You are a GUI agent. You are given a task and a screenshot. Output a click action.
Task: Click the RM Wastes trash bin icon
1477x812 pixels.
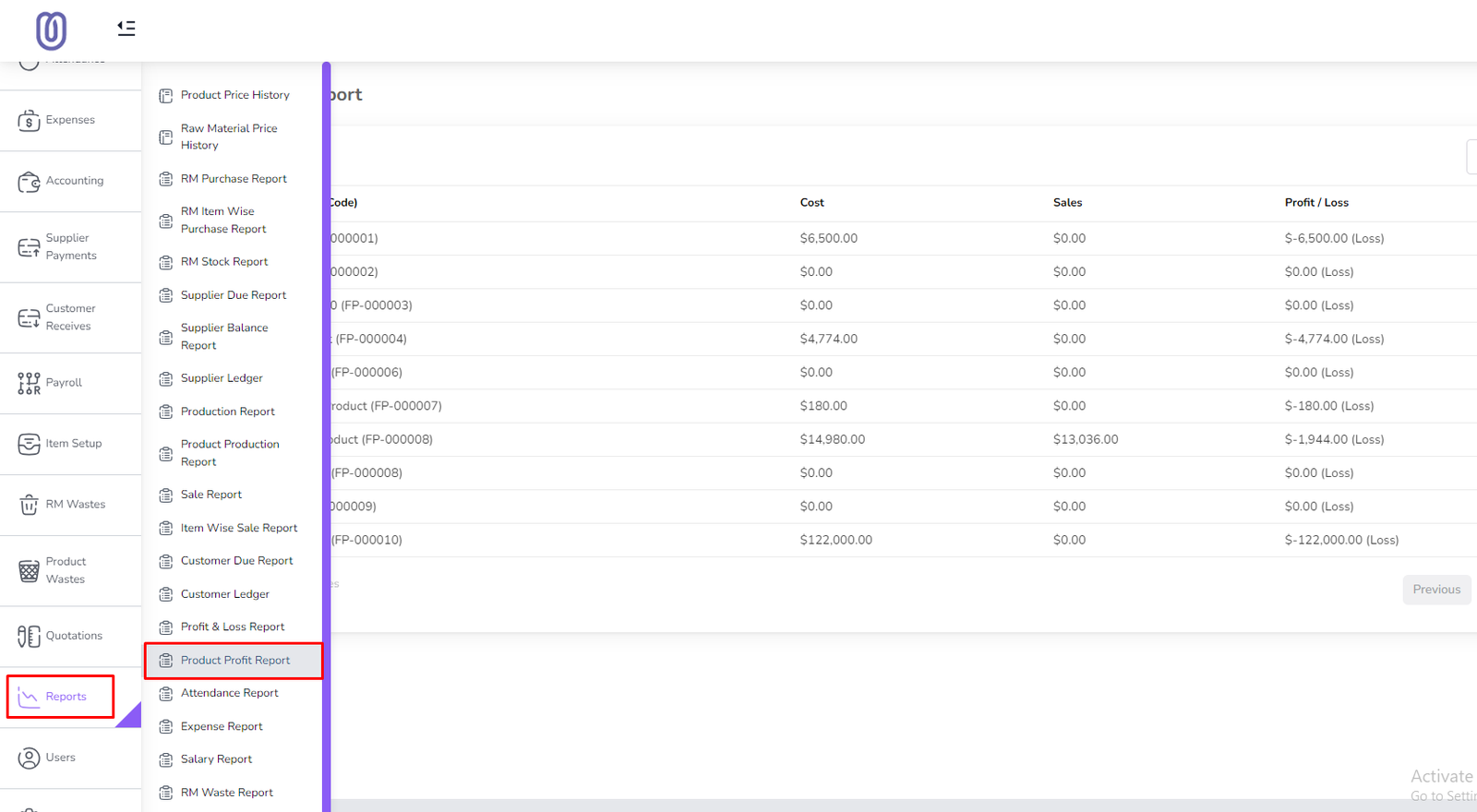point(29,505)
